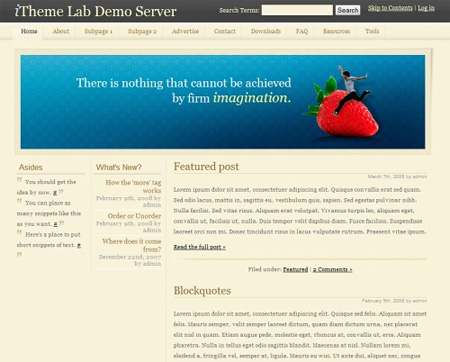Click banner quote 'There is nothing that cannot be achieved'
The width and height of the screenshot is (450, 362).
[184, 83]
